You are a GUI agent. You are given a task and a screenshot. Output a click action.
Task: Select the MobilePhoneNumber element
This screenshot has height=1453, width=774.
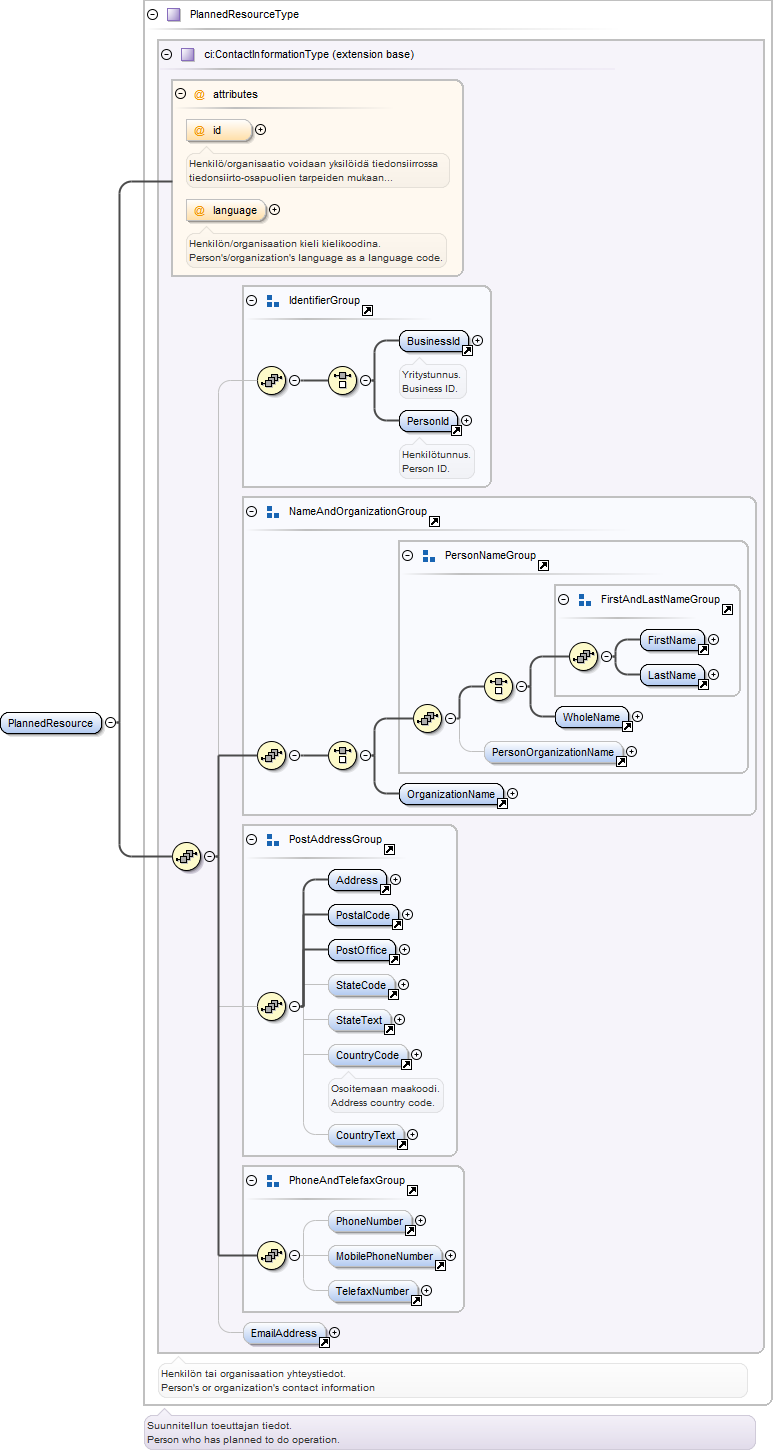click(x=385, y=1256)
